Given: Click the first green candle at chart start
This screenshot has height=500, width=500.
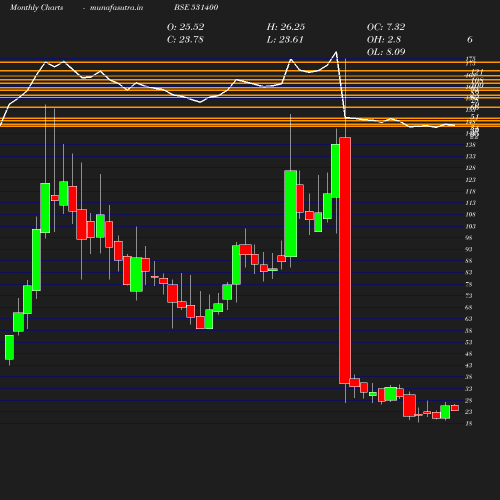Looking at the screenshot, I should coord(9,347).
